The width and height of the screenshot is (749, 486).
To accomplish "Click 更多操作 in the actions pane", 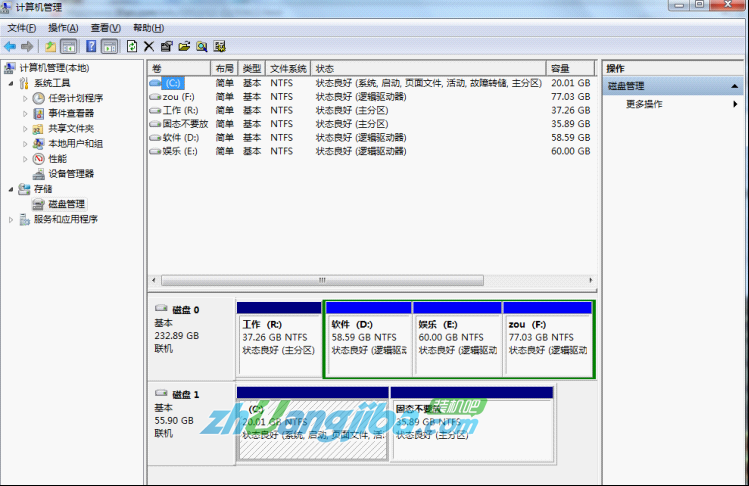I will [x=644, y=104].
